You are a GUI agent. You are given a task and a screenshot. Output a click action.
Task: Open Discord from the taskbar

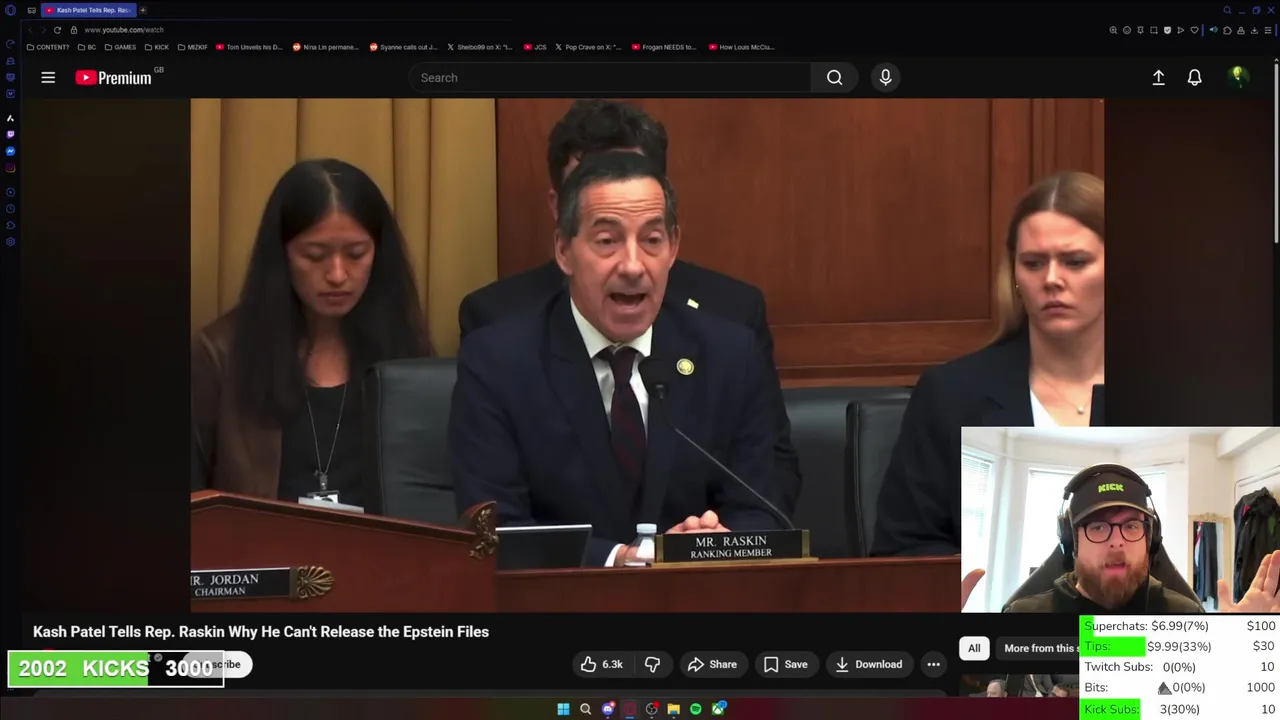tap(608, 709)
